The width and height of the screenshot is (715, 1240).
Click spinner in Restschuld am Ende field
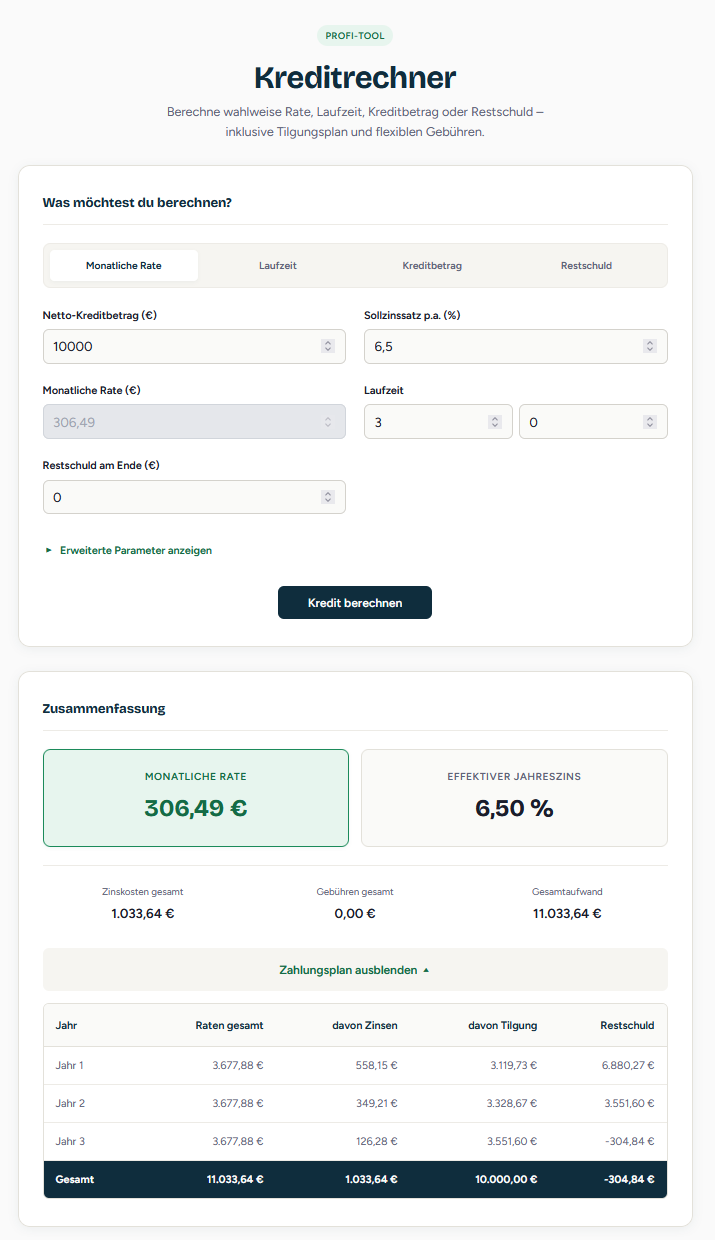point(327,497)
